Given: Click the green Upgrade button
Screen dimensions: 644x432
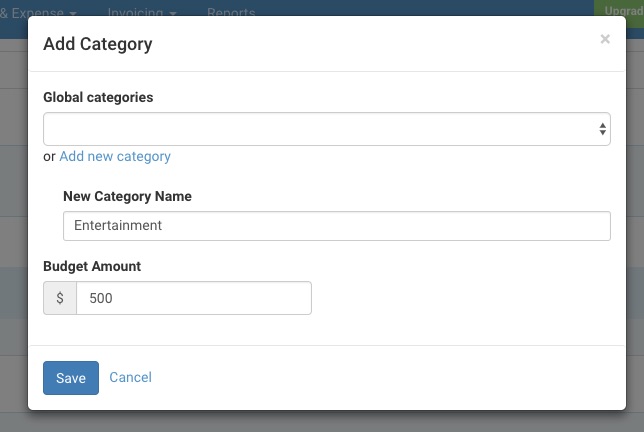Looking at the screenshot, I should (619, 10).
